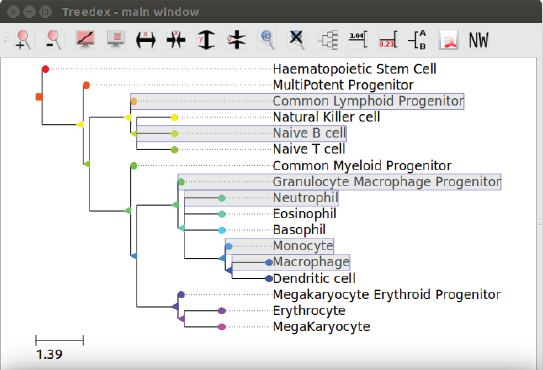Show branch lengths with the 1.04 icon
543x370 pixels.
(x=358, y=39)
